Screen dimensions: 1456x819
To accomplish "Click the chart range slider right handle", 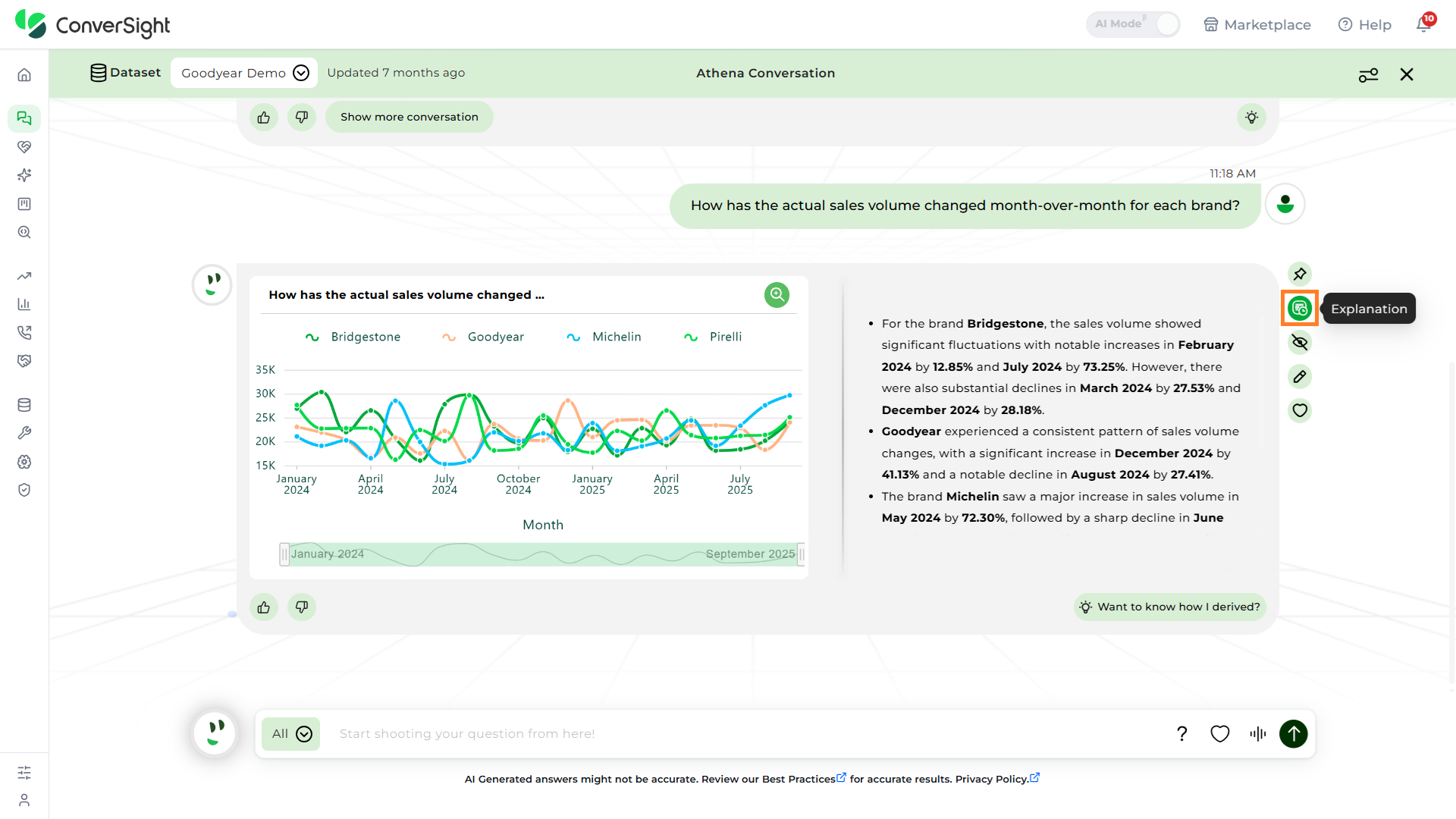I will [801, 554].
